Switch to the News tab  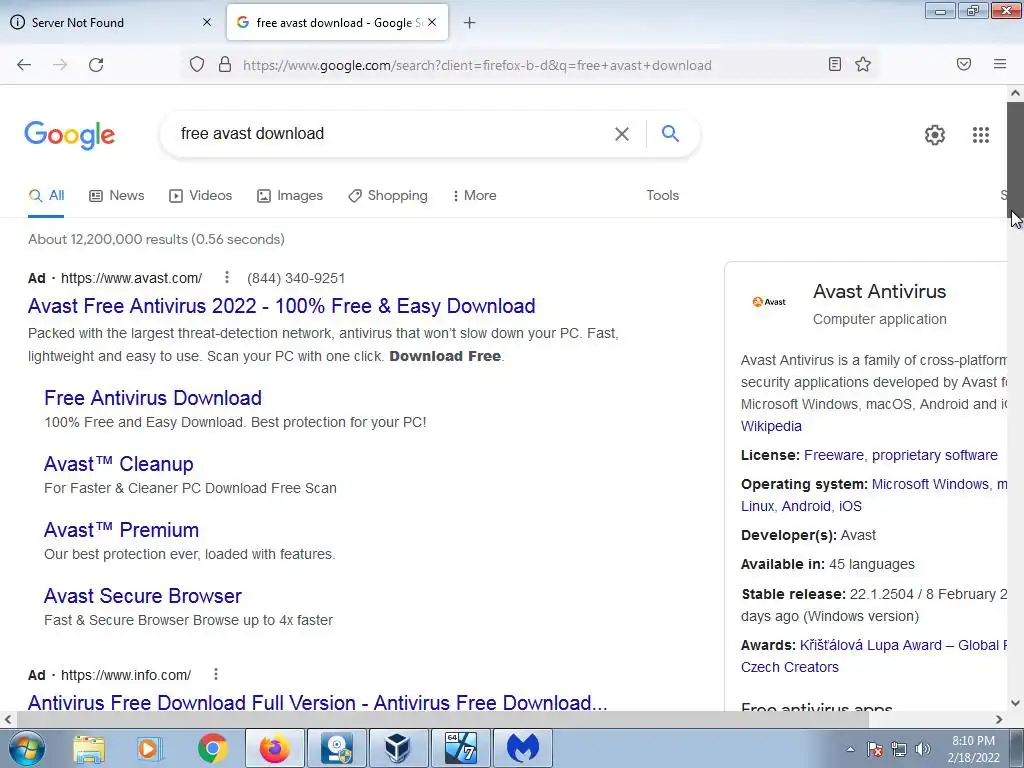[117, 195]
